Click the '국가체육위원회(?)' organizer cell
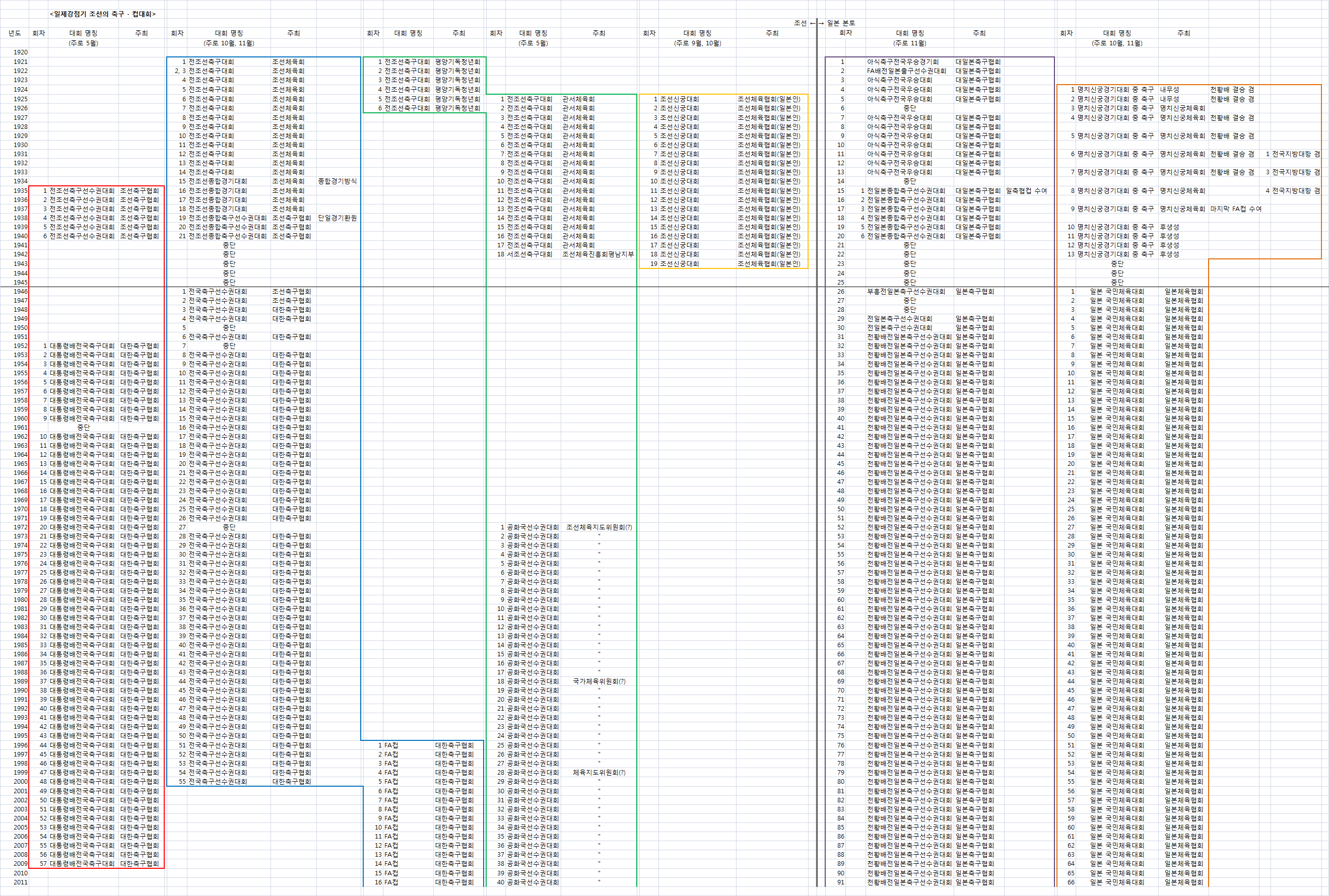Screen dimensions: 1329x896 pyautogui.click(x=599, y=681)
